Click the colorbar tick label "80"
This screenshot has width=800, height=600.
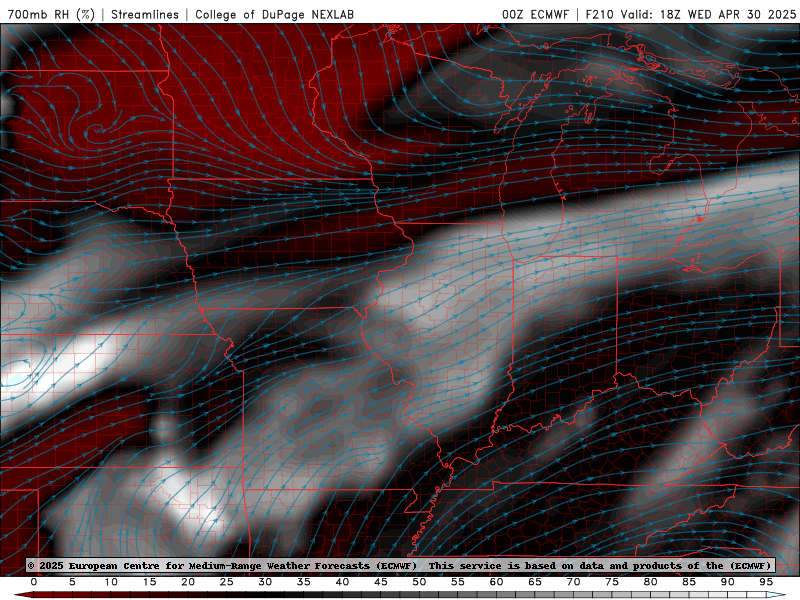tap(651, 582)
